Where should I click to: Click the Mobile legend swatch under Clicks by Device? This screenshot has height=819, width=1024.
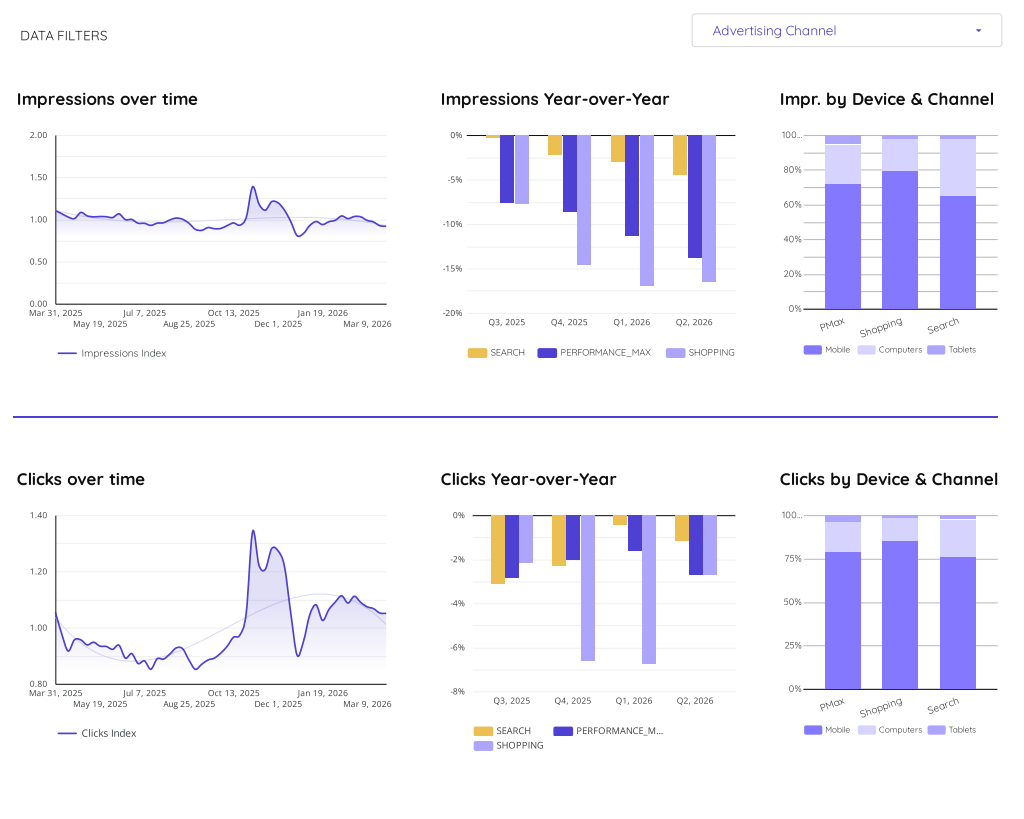(x=813, y=730)
